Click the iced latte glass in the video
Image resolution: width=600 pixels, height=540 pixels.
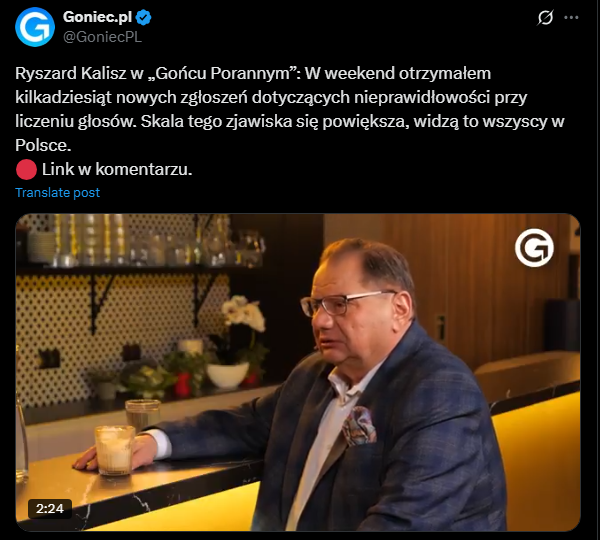click(114, 450)
